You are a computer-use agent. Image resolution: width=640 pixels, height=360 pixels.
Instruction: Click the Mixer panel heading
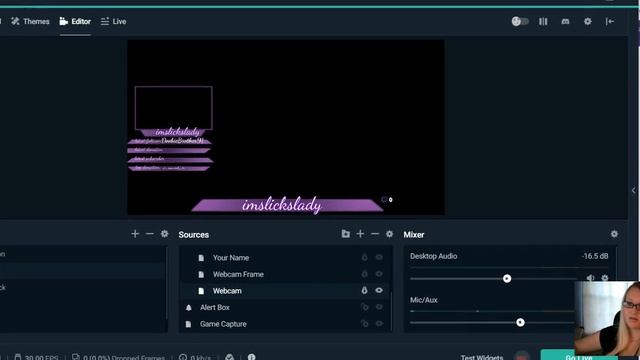(414, 235)
